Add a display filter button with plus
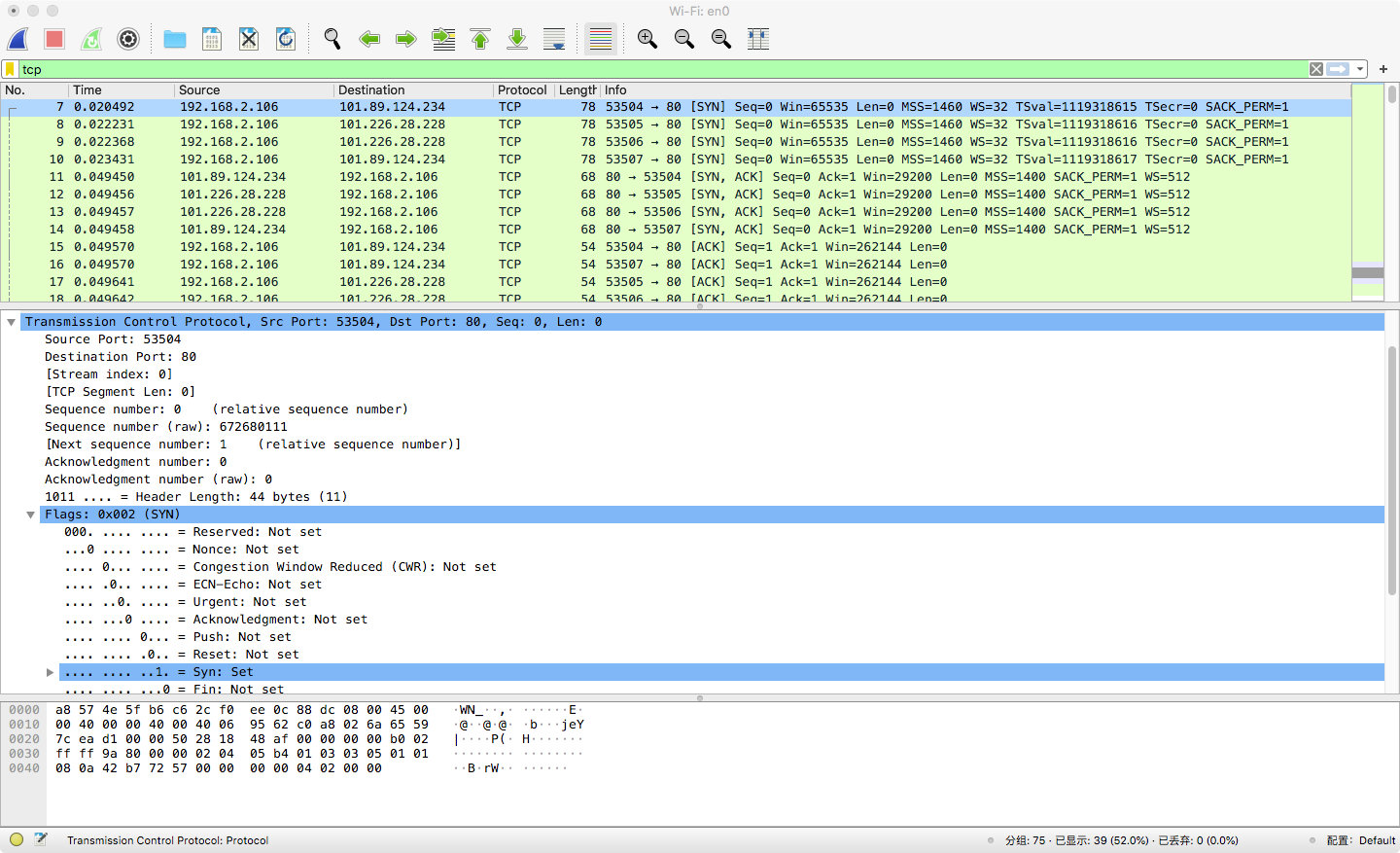 1383,69
